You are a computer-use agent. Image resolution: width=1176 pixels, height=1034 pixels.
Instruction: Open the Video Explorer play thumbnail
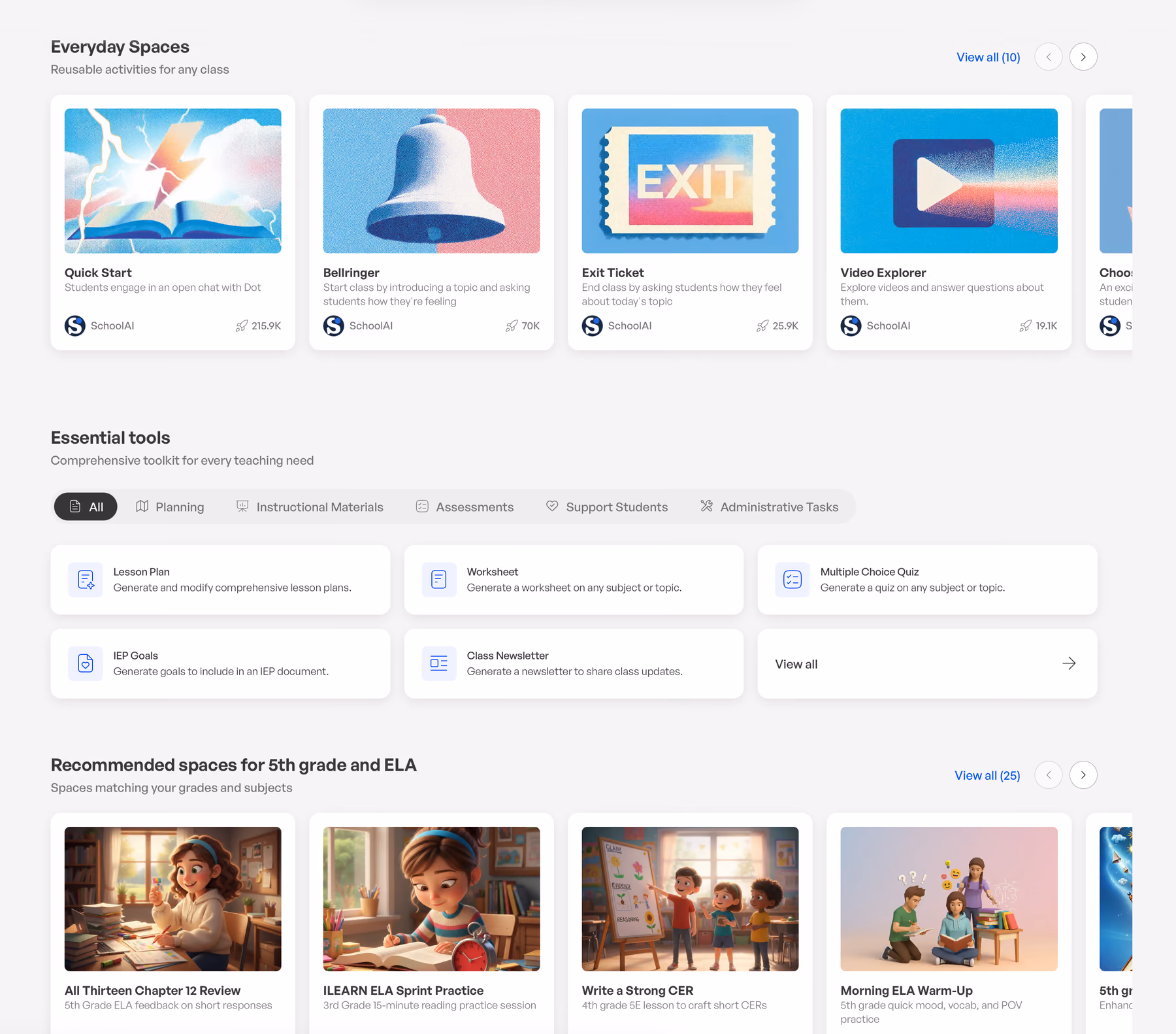(949, 180)
